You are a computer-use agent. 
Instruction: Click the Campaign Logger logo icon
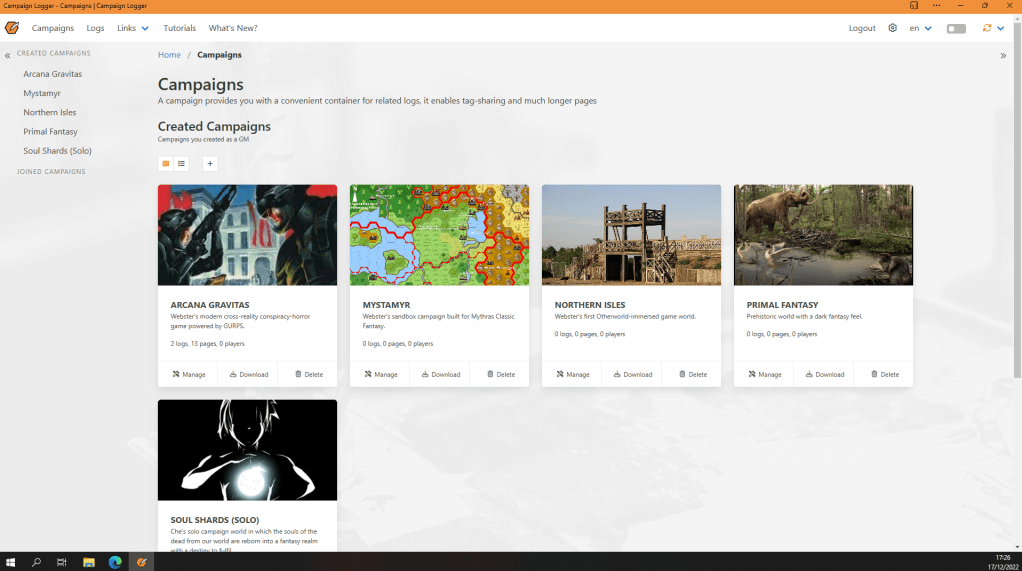tap(12, 28)
